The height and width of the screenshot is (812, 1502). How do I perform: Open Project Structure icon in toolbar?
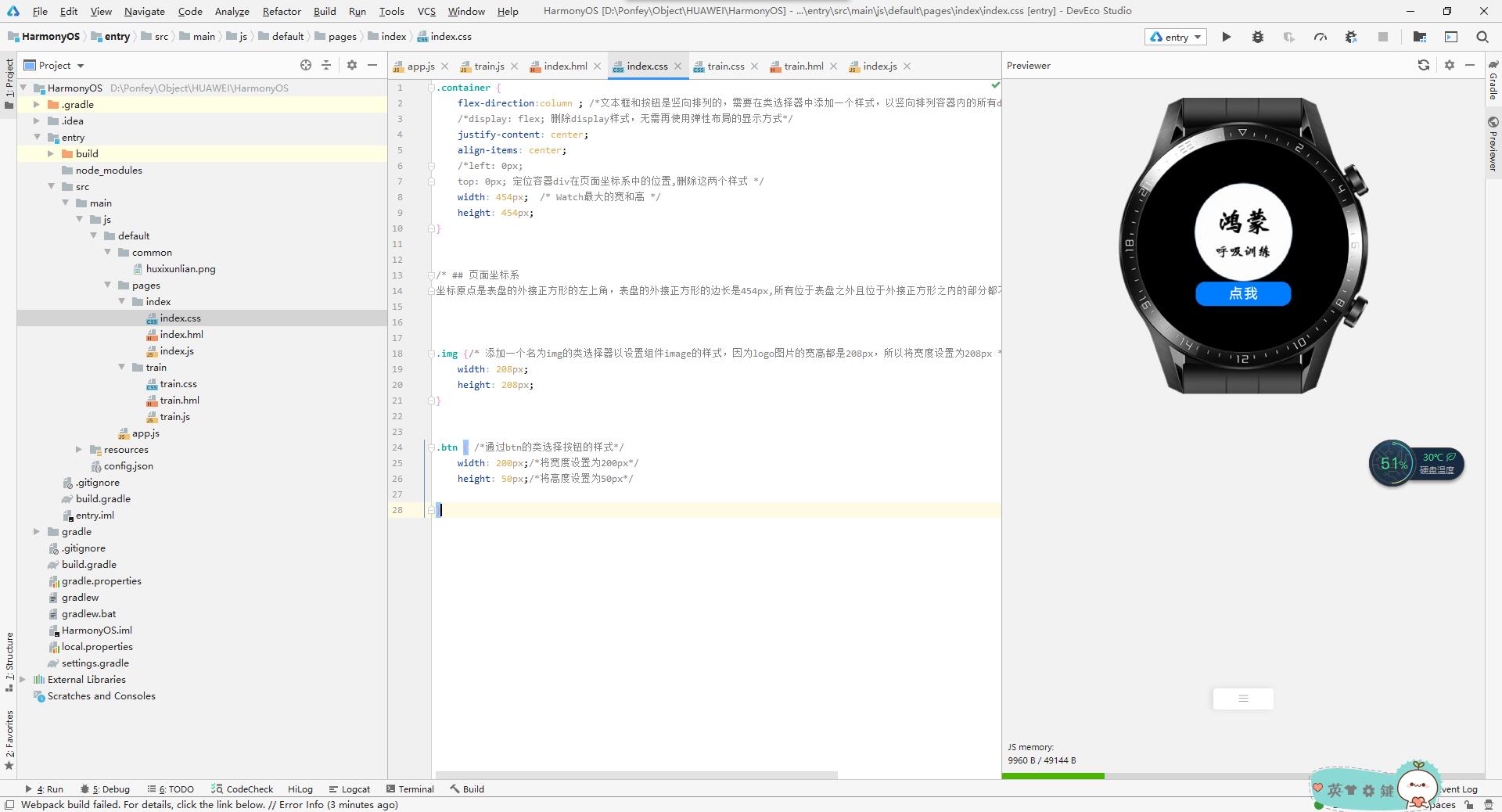(1420, 37)
